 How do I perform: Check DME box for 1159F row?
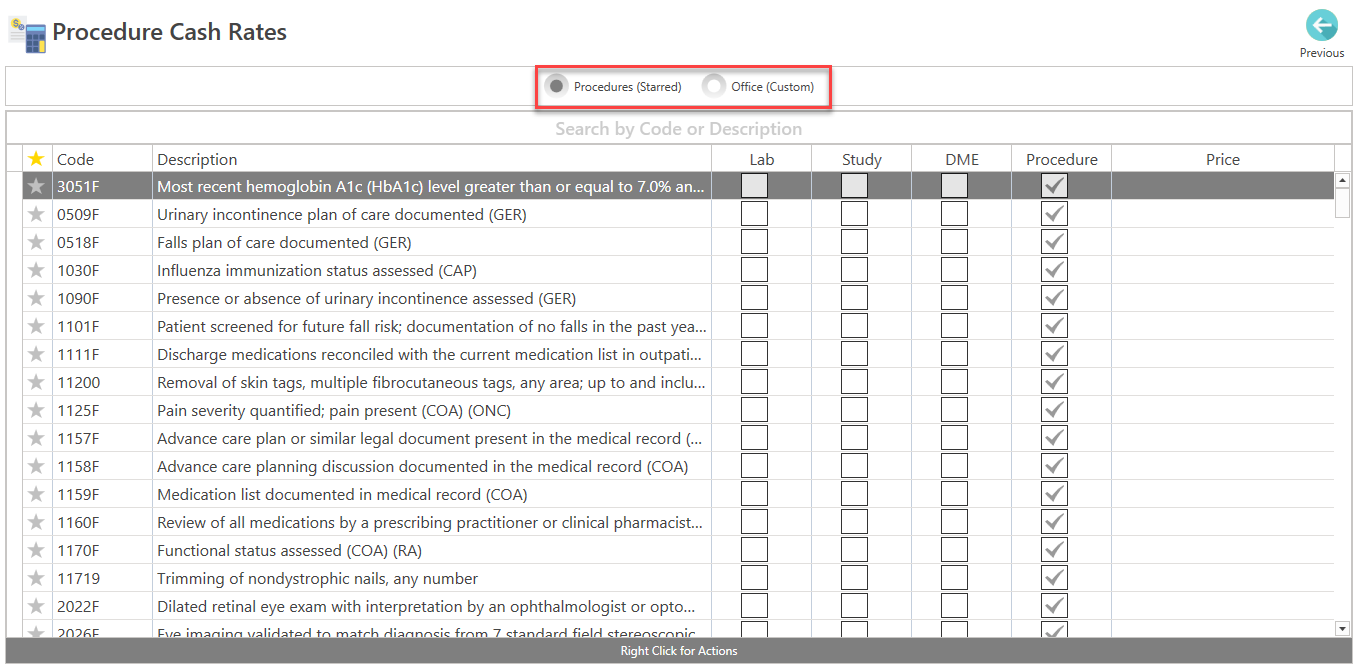point(954,494)
